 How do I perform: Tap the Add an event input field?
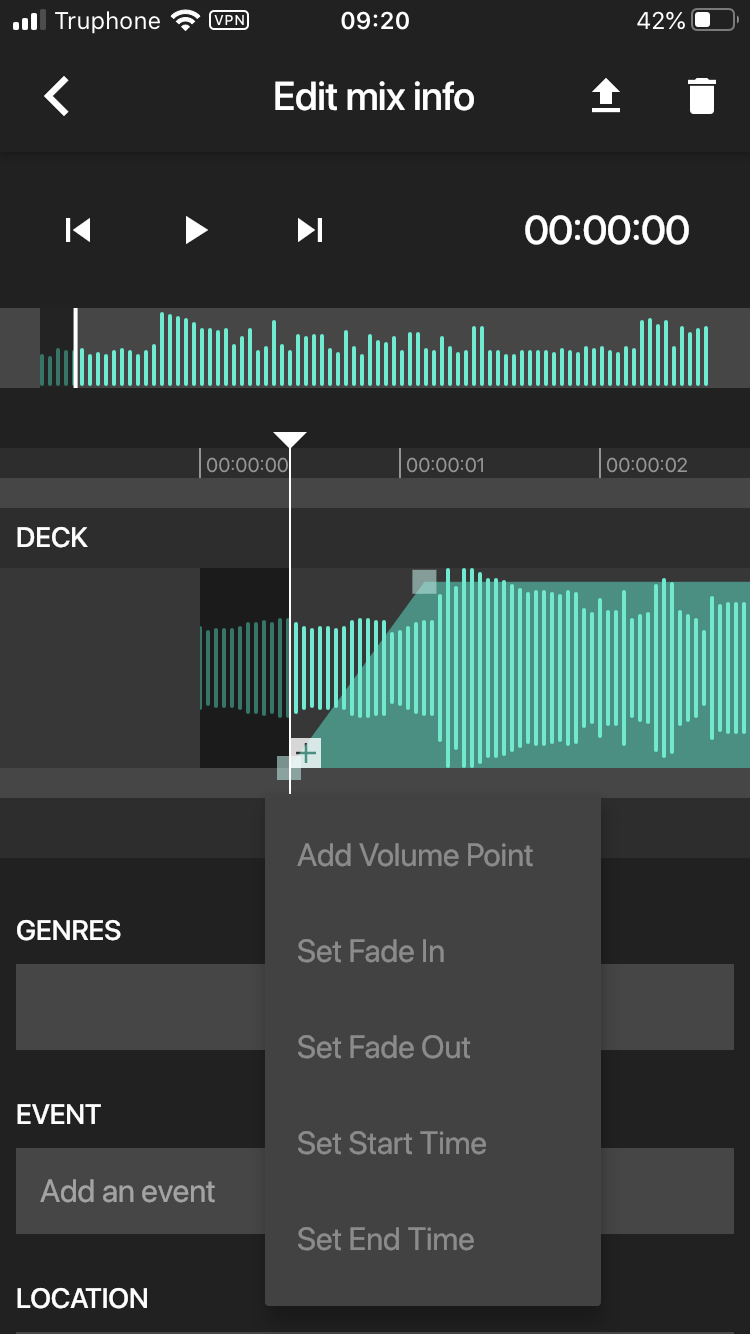127,1191
